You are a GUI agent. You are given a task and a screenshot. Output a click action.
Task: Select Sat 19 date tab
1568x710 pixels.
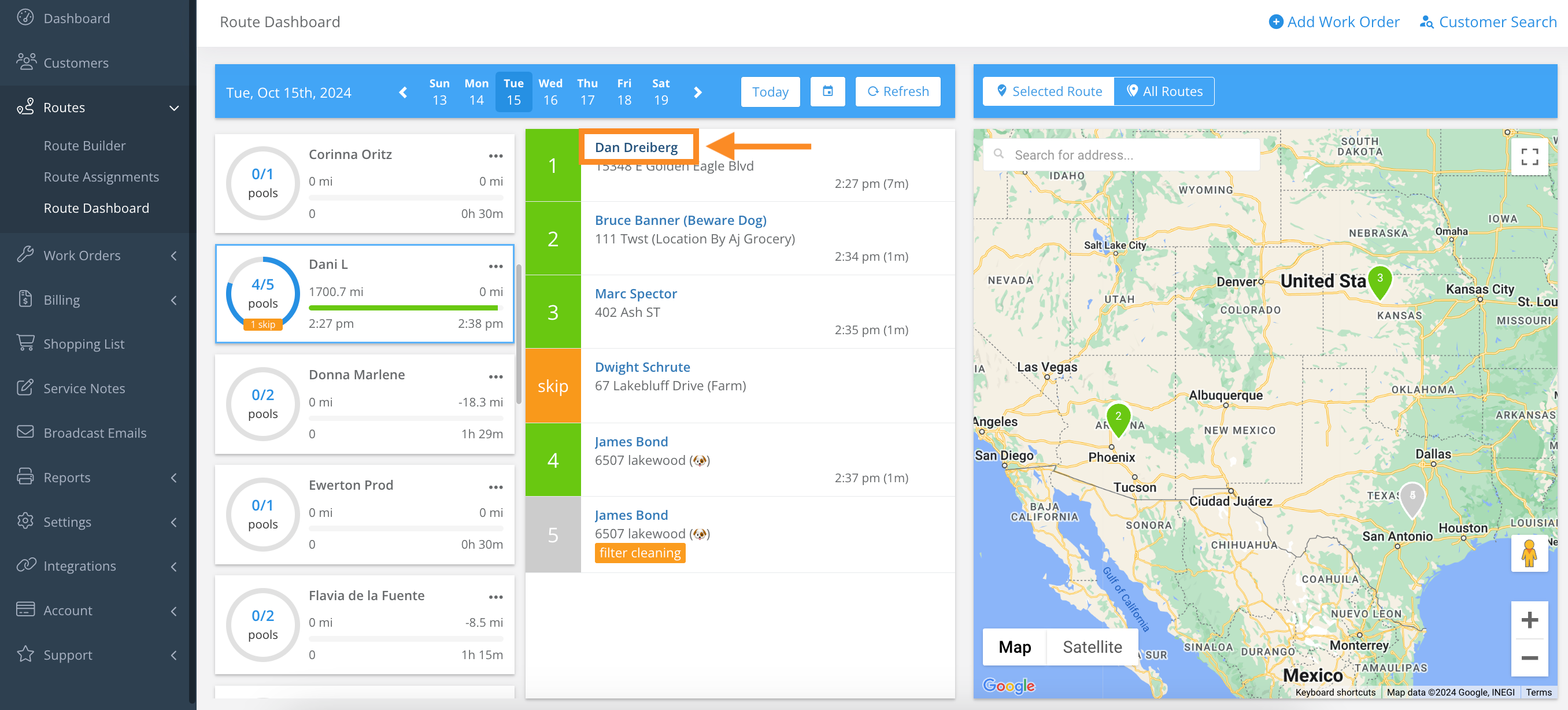coord(661,92)
